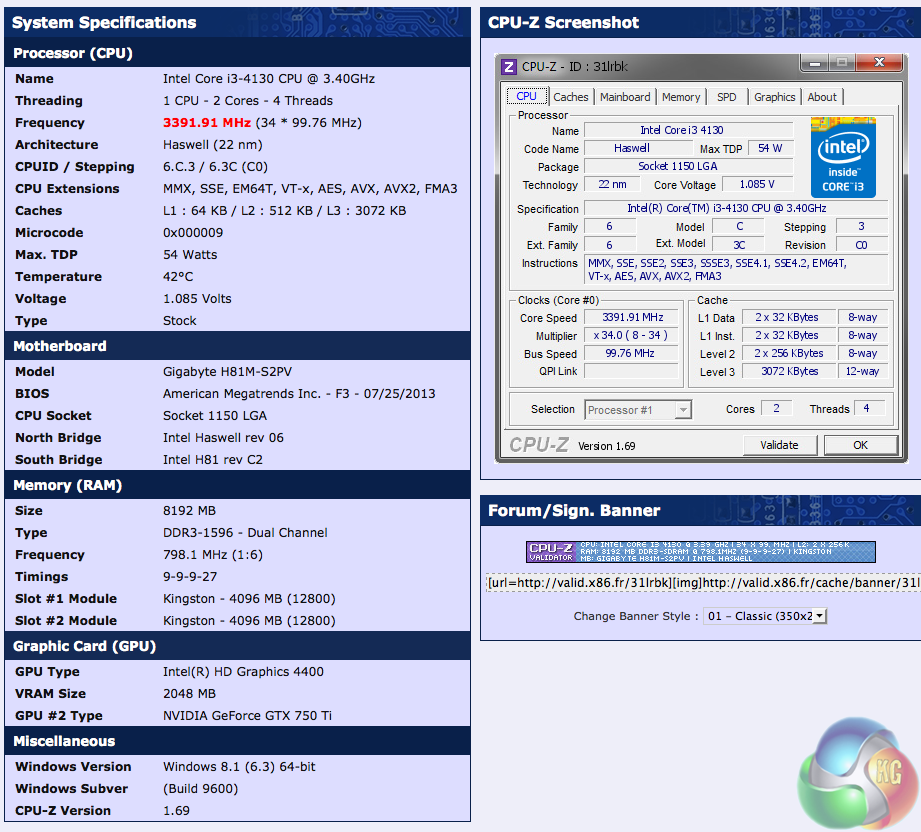Click the Intel inside Core i3 logo
The width and height of the screenshot is (921, 832).
[x=843, y=159]
